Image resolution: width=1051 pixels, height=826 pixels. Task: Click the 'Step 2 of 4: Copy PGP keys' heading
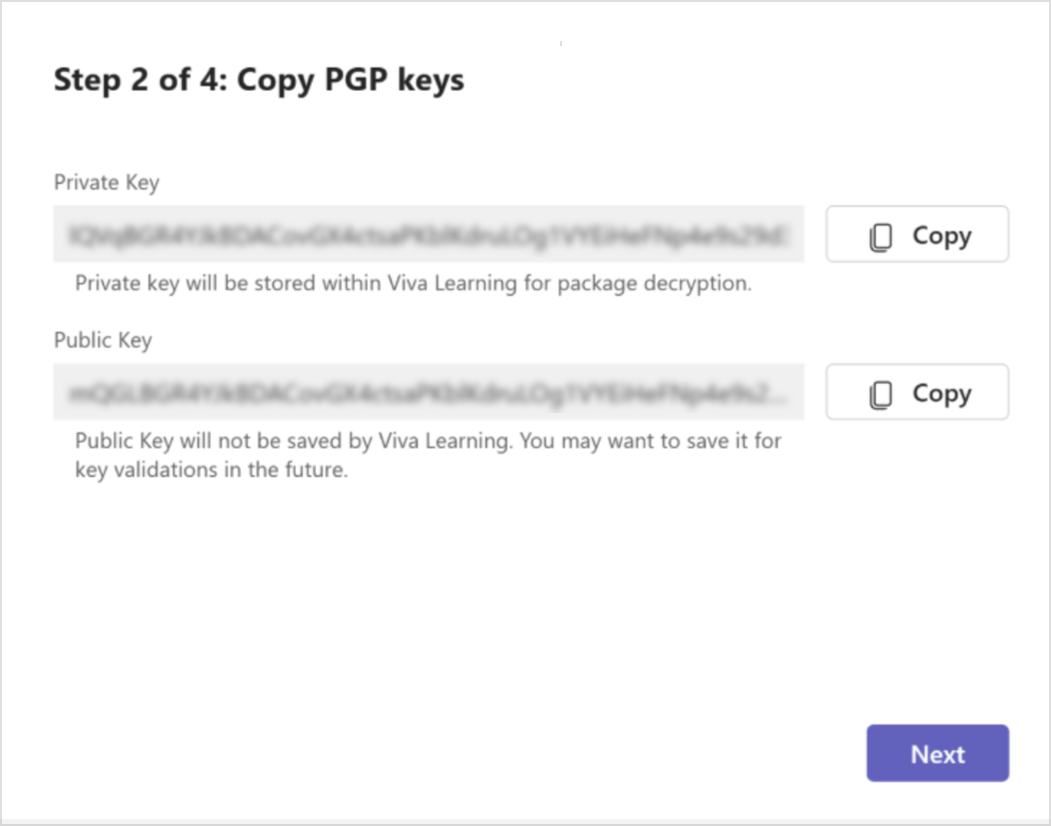click(x=258, y=80)
